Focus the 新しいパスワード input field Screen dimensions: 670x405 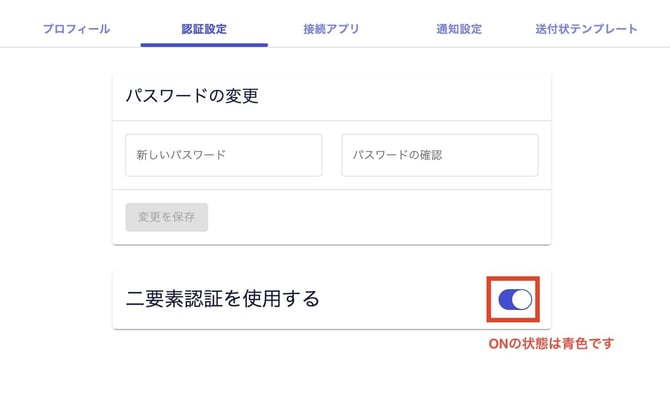coord(223,155)
